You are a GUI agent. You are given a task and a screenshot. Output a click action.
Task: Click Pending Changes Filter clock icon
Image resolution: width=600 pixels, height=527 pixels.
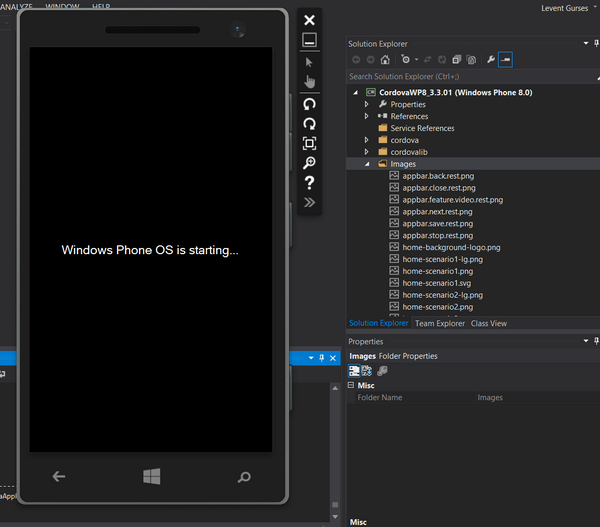[x=405, y=59]
